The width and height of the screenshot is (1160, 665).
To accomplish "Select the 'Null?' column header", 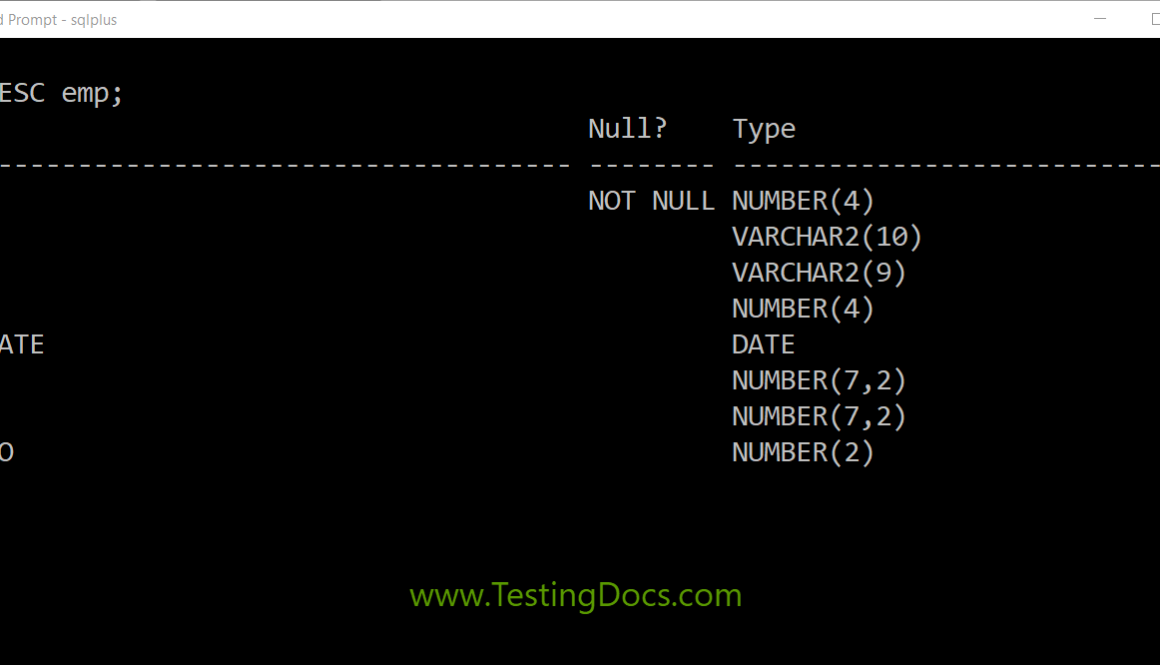I will pyautogui.click(x=627, y=129).
